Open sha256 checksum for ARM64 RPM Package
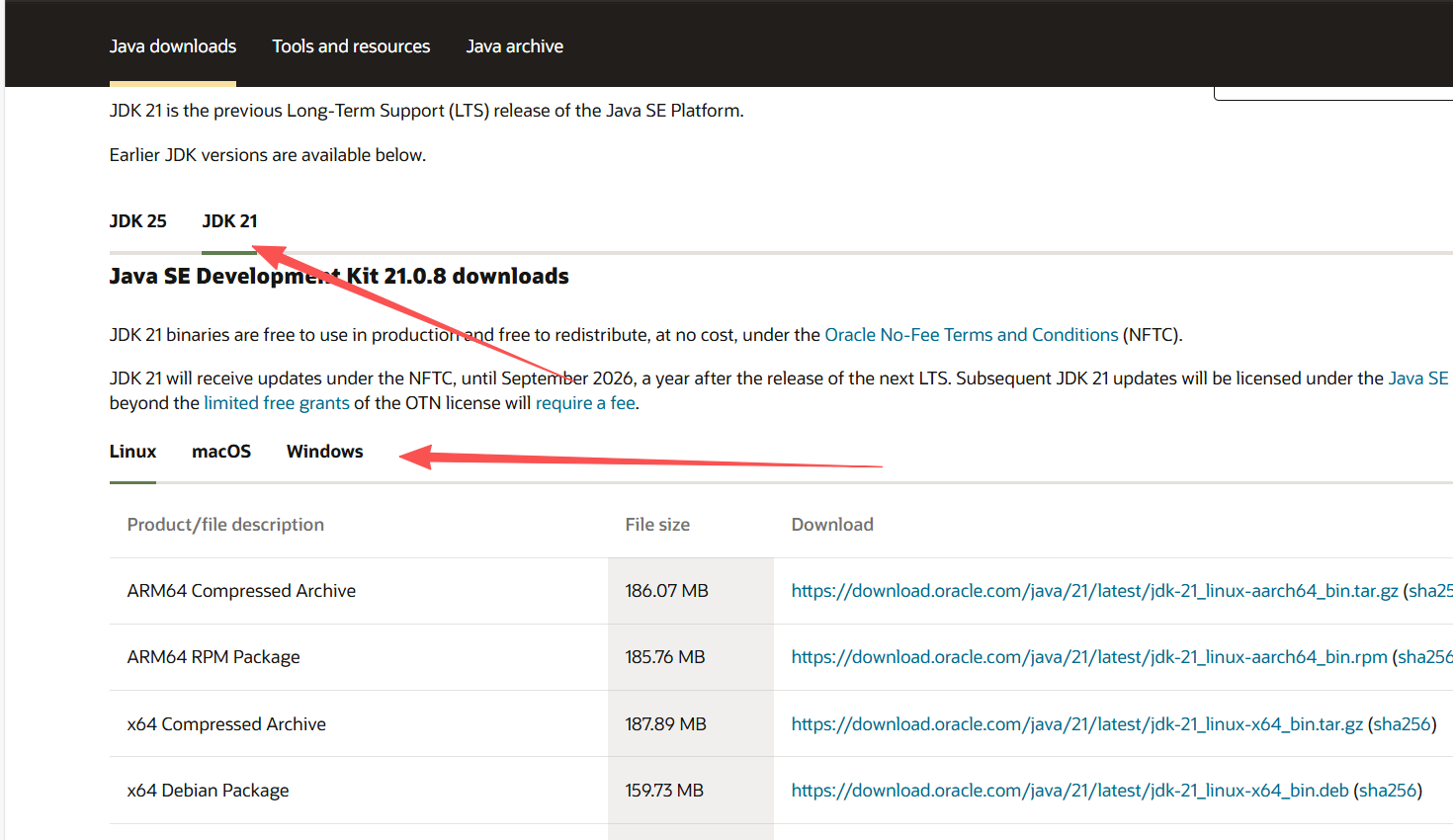 pyautogui.click(x=1426, y=657)
